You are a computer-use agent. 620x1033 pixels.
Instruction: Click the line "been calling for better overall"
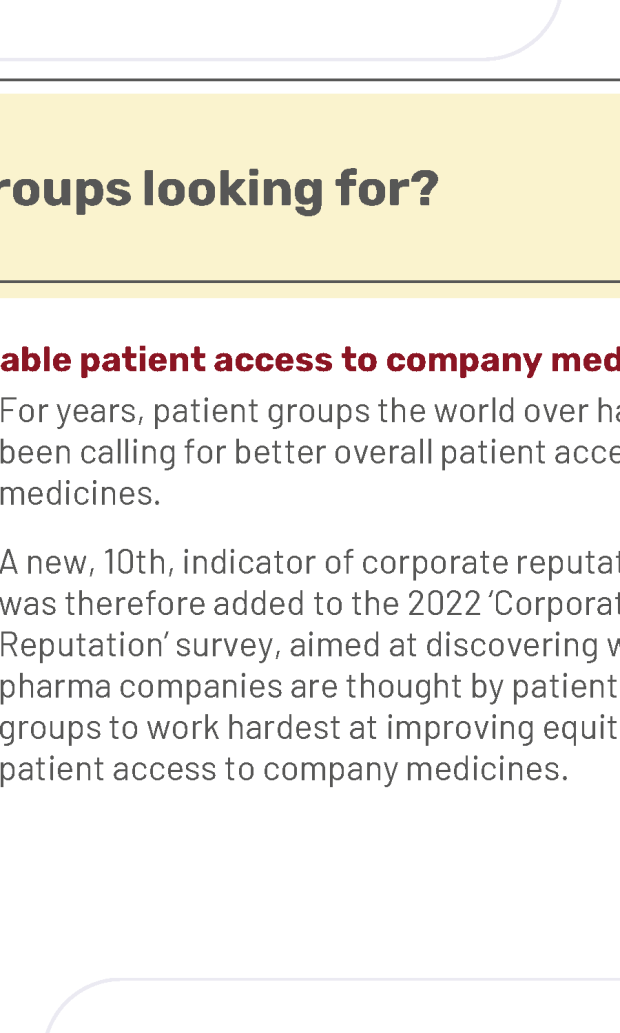[310, 453]
